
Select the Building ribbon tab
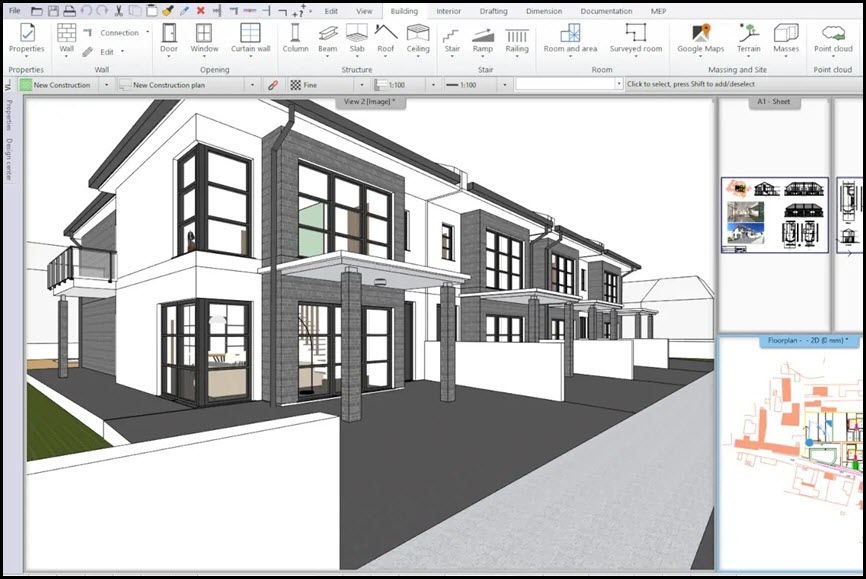[x=404, y=11]
